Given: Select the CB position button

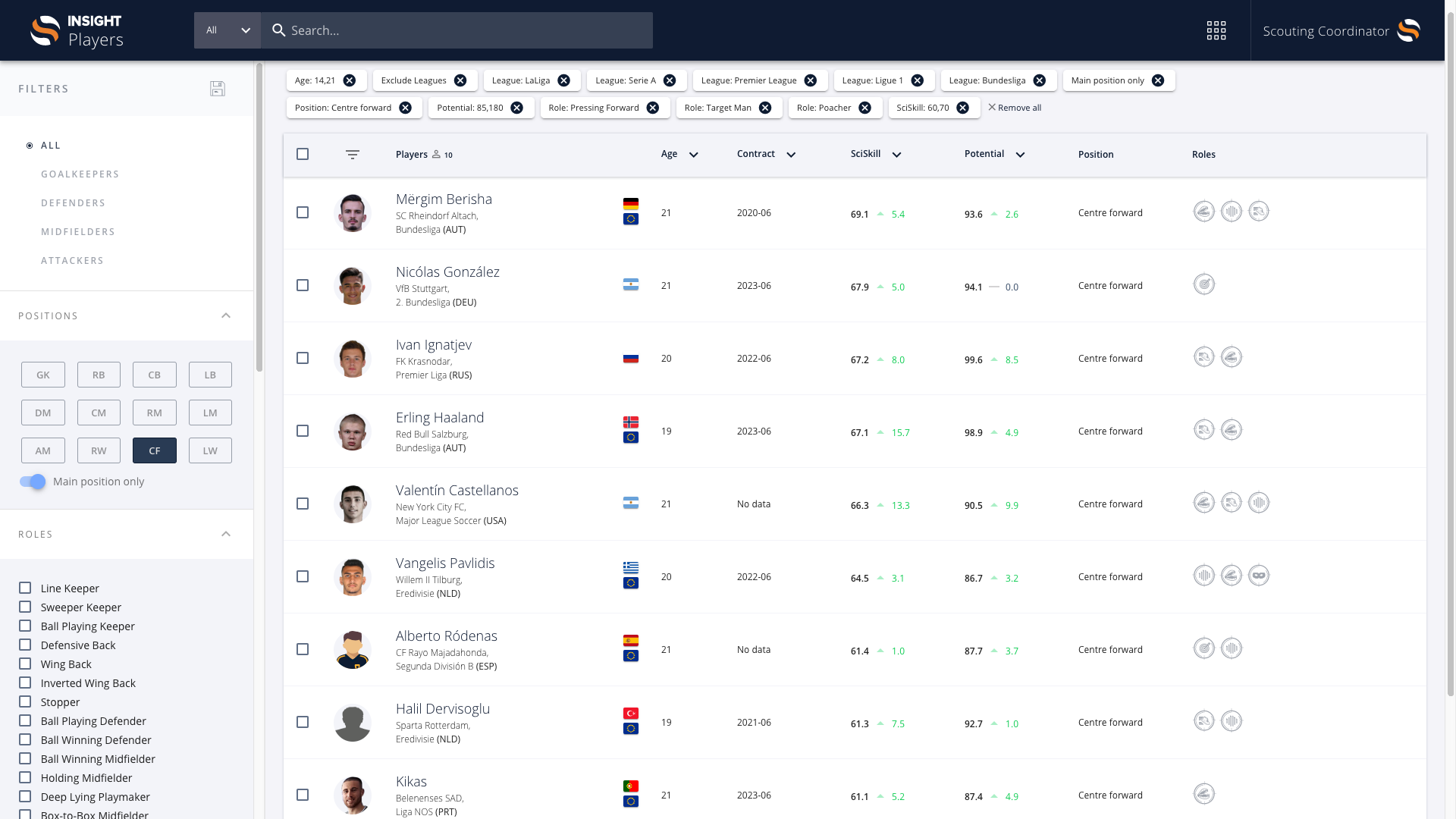Looking at the screenshot, I should 155,375.
